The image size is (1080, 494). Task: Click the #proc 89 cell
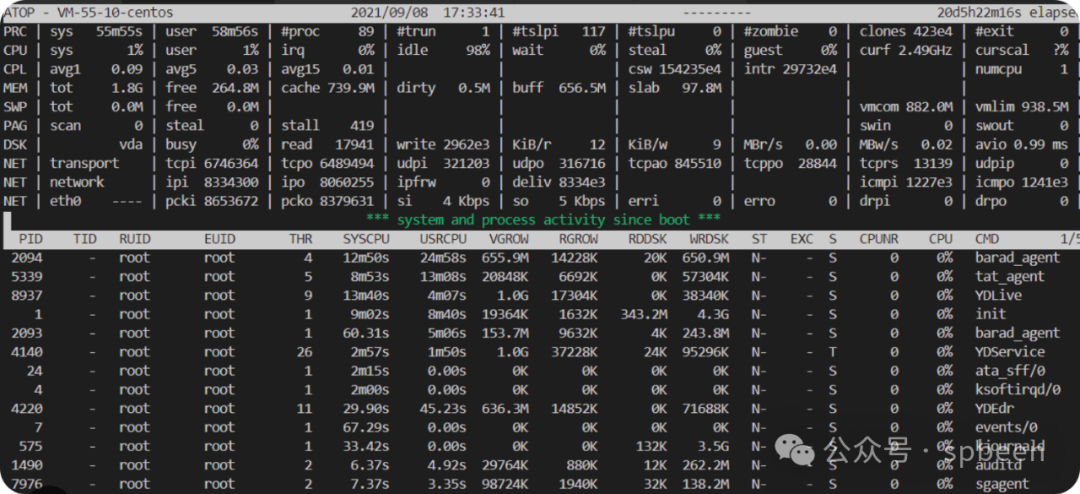tap(327, 32)
